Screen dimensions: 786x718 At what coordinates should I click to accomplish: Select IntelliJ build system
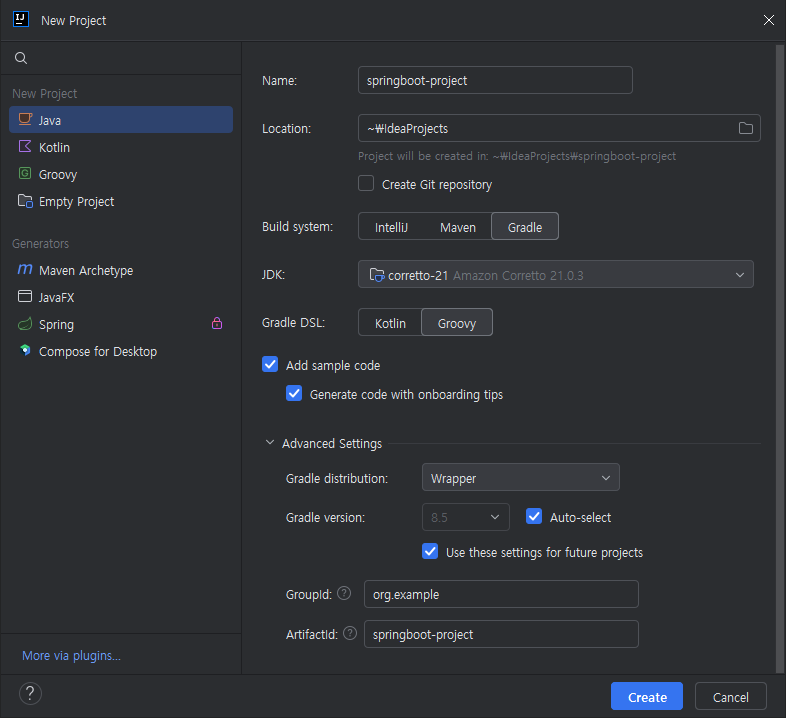[x=391, y=227]
